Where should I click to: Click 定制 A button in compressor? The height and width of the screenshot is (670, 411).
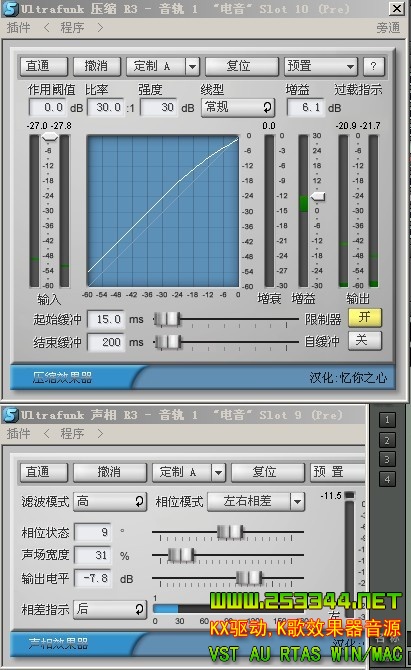coord(156,66)
